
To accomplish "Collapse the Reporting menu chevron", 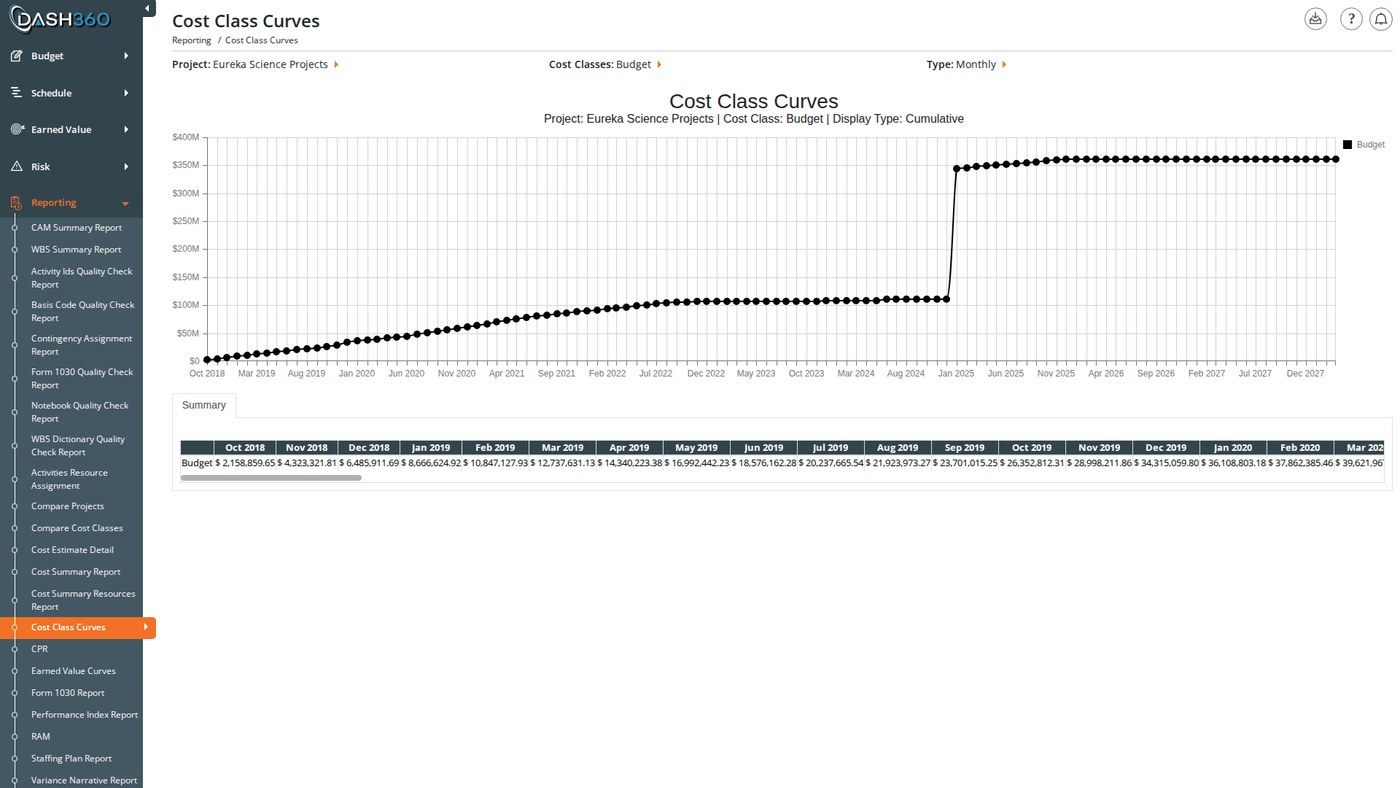I will coord(126,204).
